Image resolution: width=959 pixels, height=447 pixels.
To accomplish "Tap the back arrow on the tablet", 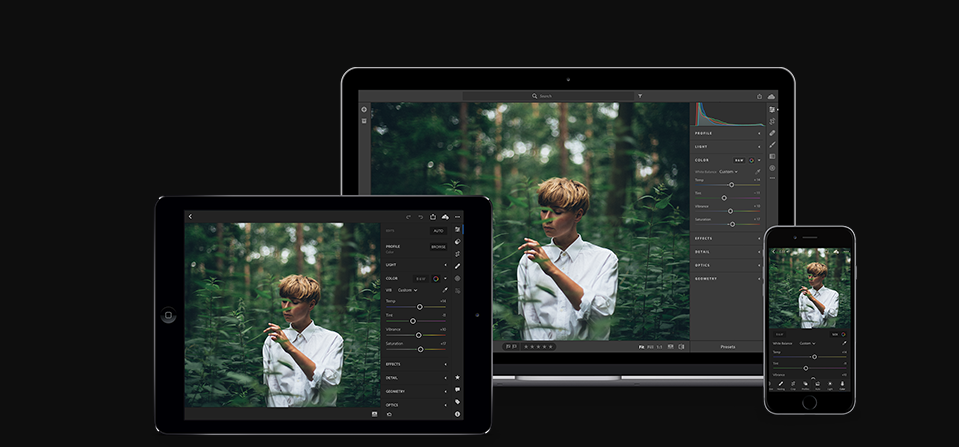I will [190, 216].
